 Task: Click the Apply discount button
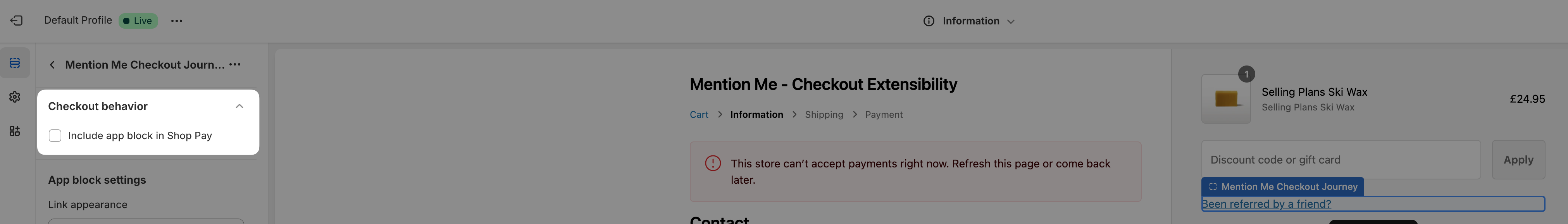(1518, 160)
